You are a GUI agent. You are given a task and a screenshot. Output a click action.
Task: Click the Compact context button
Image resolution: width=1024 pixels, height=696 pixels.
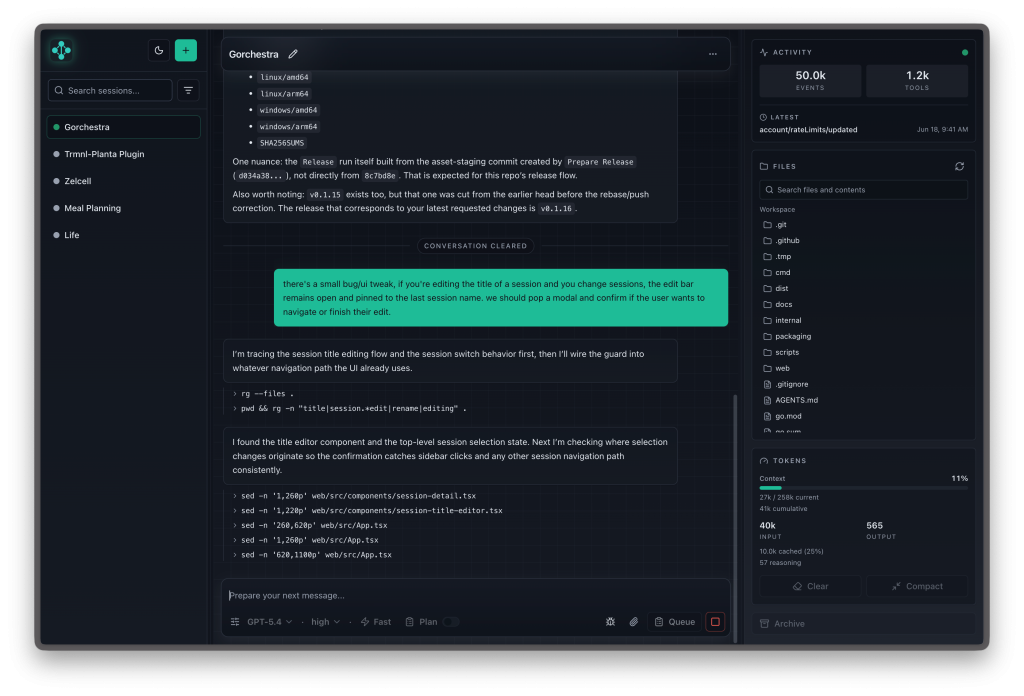coord(917,586)
